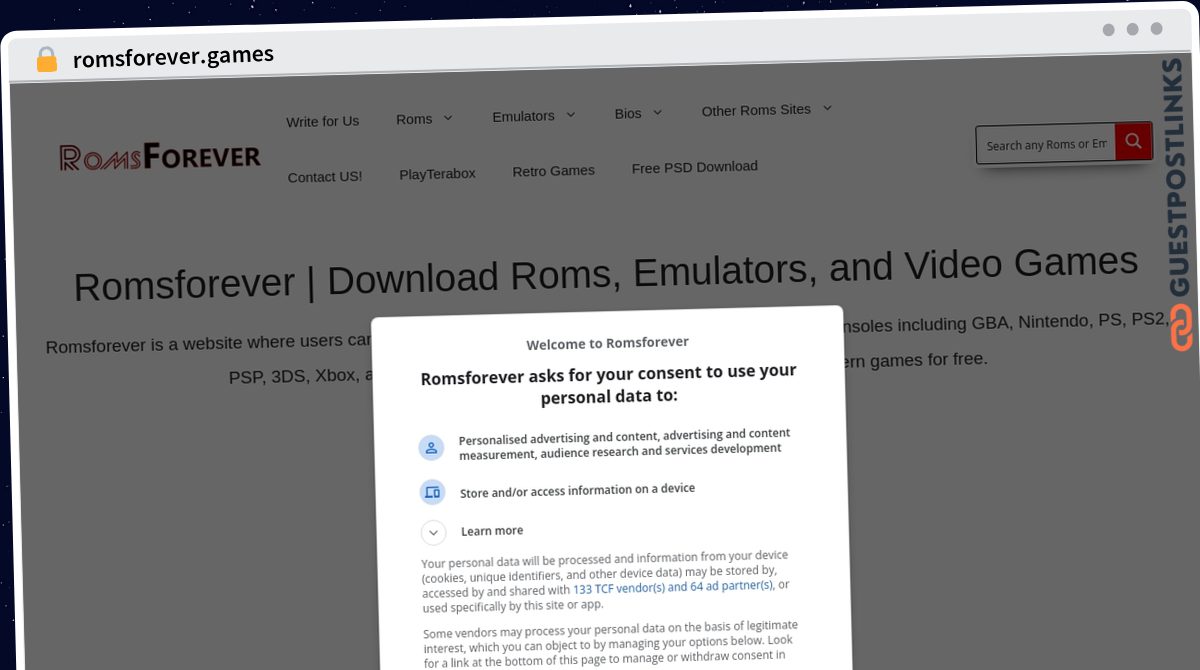The height and width of the screenshot is (670, 1200).
Task: Click the Welcome to Romsforever heading
Action: tap(607, 343)
